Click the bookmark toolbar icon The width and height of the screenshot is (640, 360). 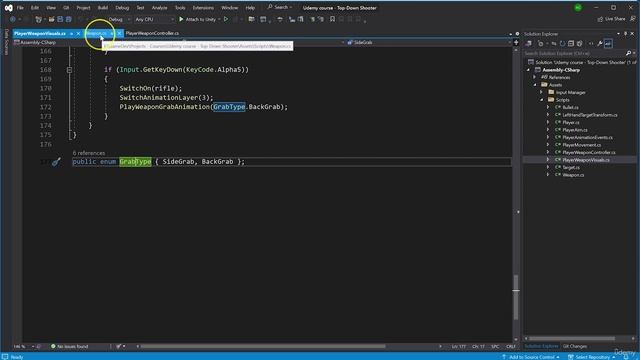(x=332, y=19)
